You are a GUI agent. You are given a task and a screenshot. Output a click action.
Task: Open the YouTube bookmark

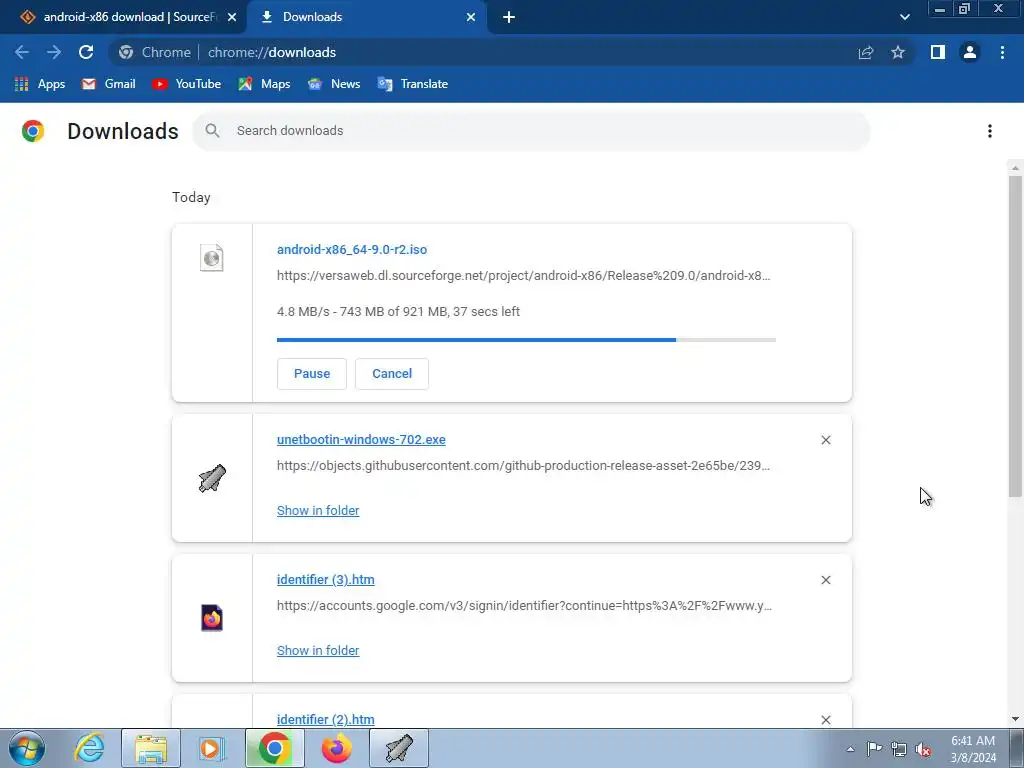point(186,84)
